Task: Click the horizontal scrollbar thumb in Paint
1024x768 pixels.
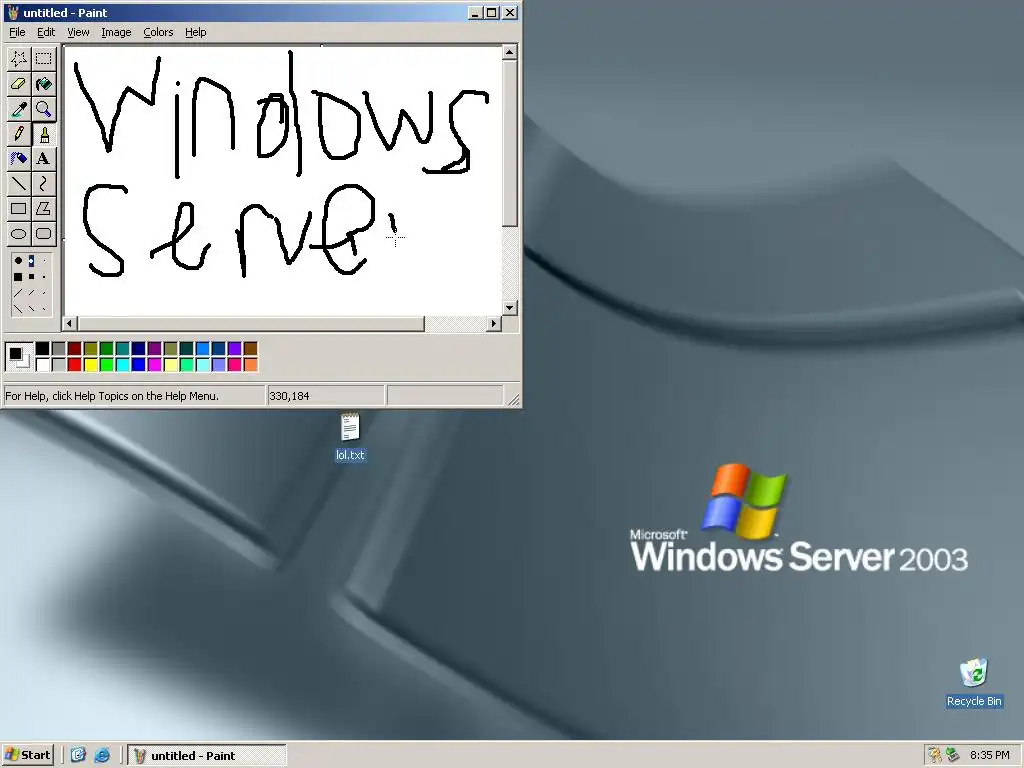Action: pyautogui.click(x=251, y=323)
